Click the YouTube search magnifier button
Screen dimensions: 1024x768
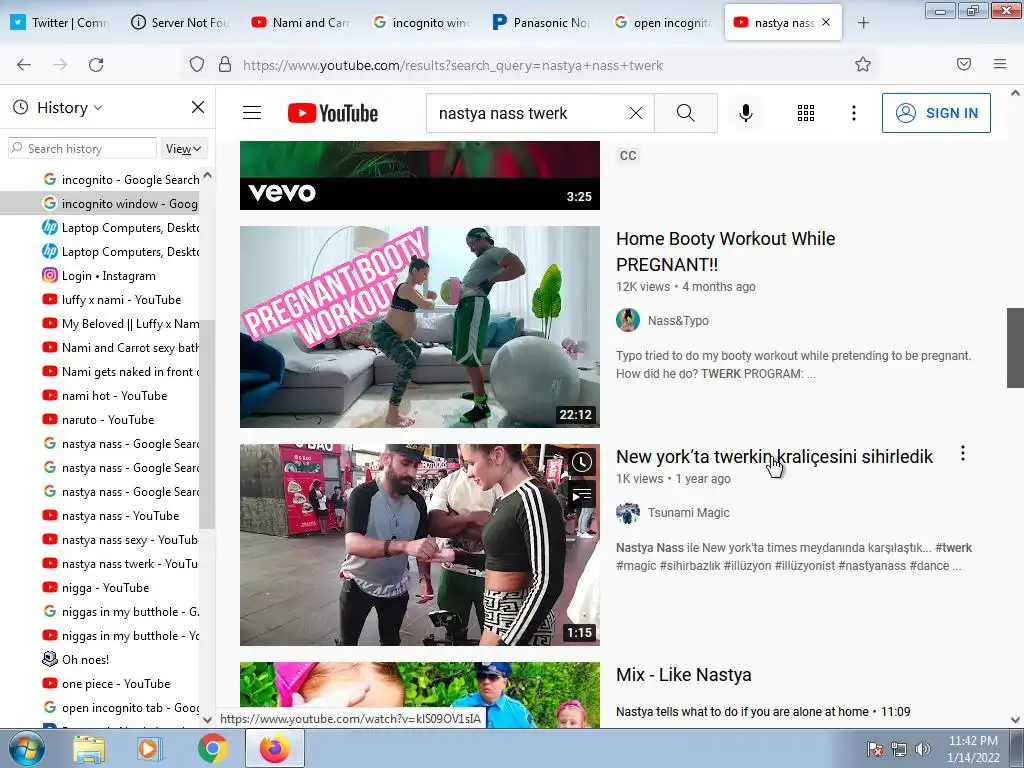(x=686, y=113)
